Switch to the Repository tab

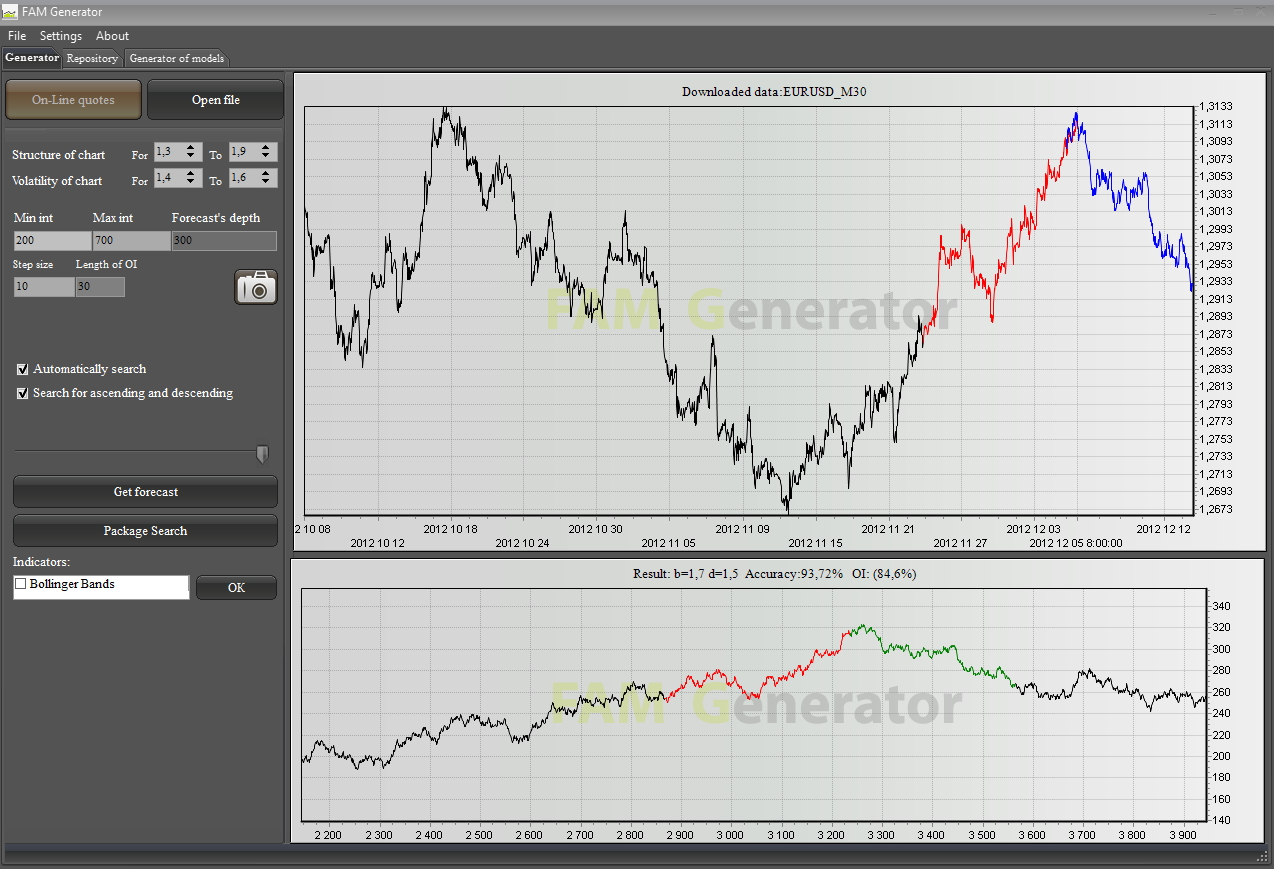(92, 58)
